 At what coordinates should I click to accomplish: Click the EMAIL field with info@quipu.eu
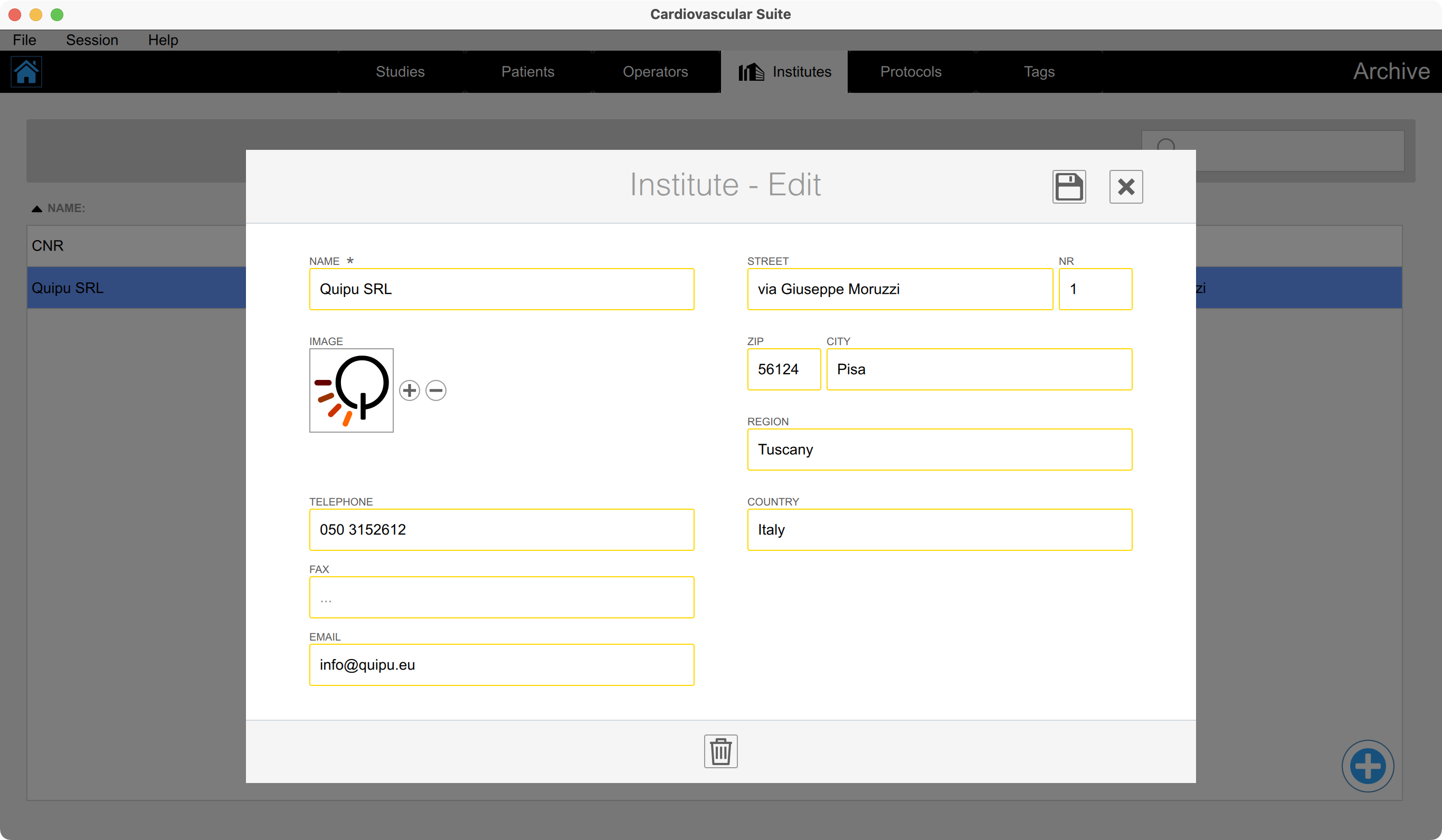coord(501,665)
